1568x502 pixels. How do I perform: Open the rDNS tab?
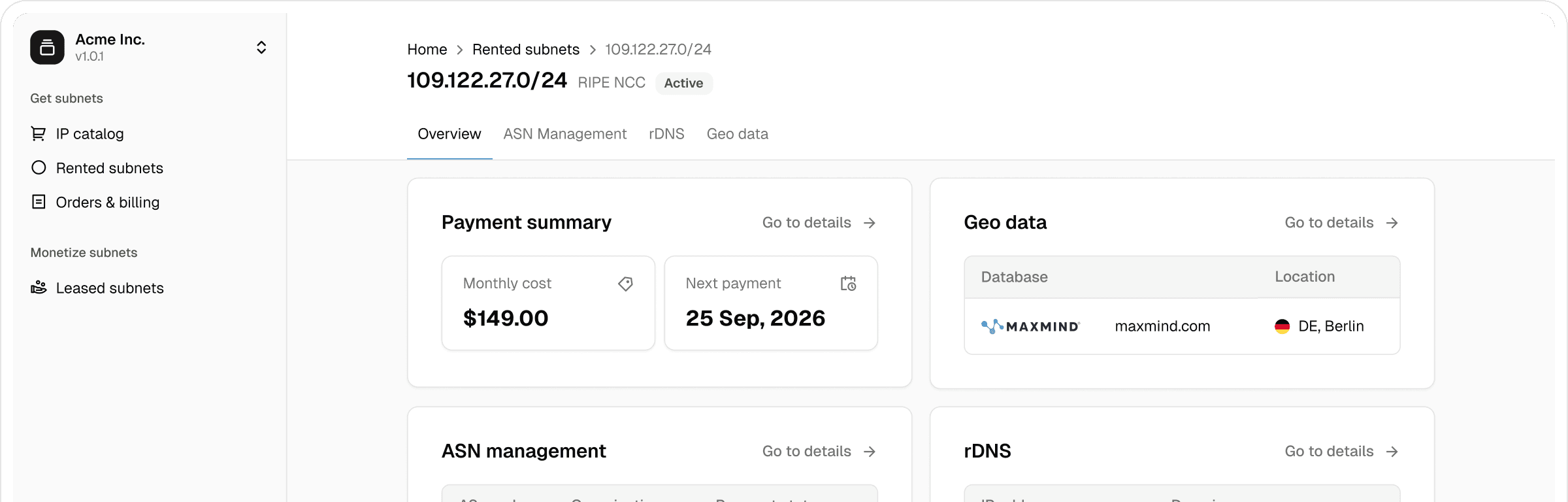[x=666, y=134]
